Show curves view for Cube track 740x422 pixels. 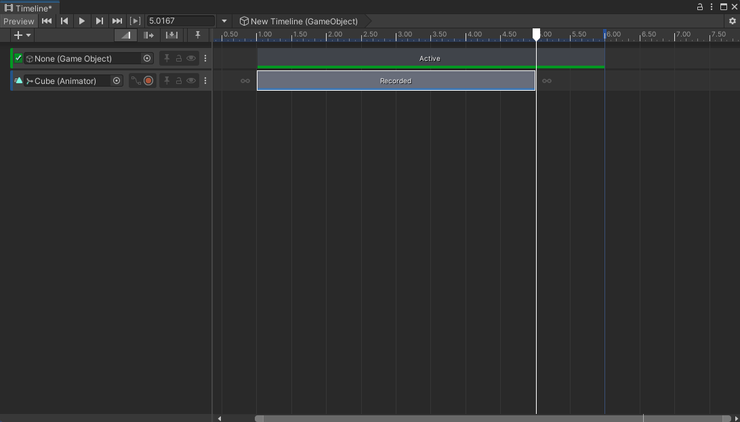click(x=135, y=81)
